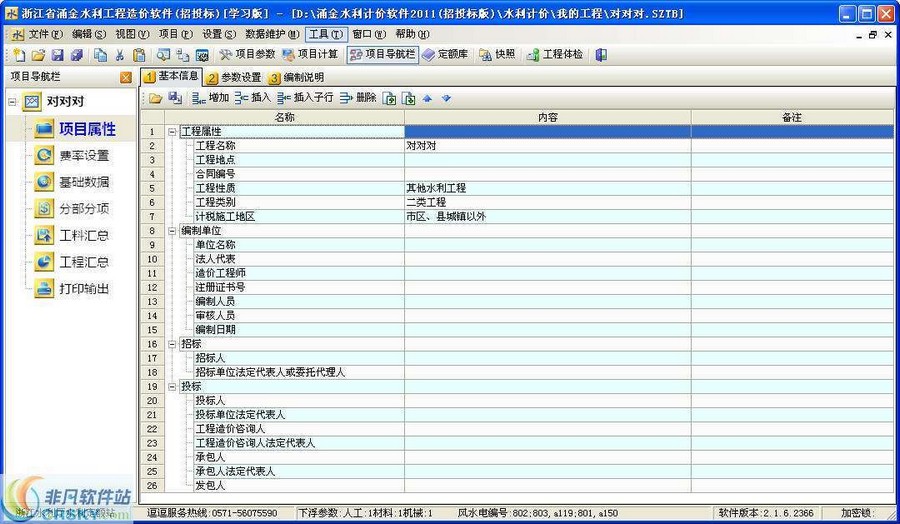Viewport: 900px width, 524px height.
Task: Click the 插入 insert row button
Action: [253, 98]
